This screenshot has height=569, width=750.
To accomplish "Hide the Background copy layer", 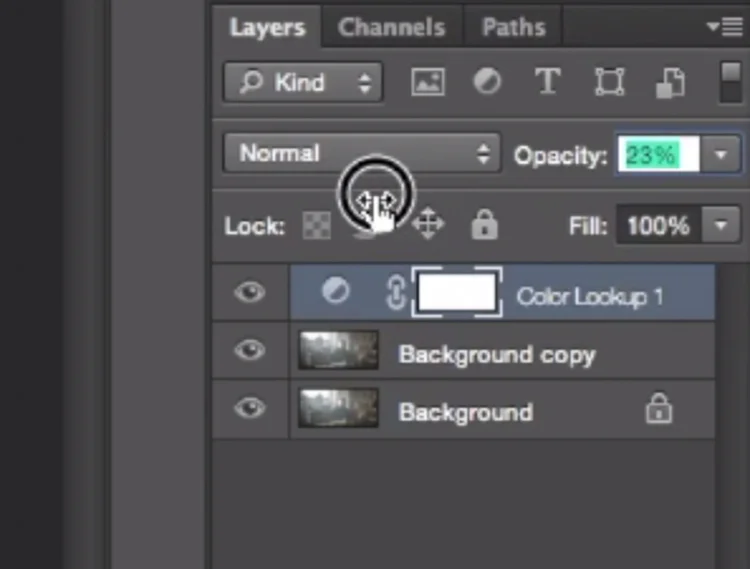I will click(250, 350).
